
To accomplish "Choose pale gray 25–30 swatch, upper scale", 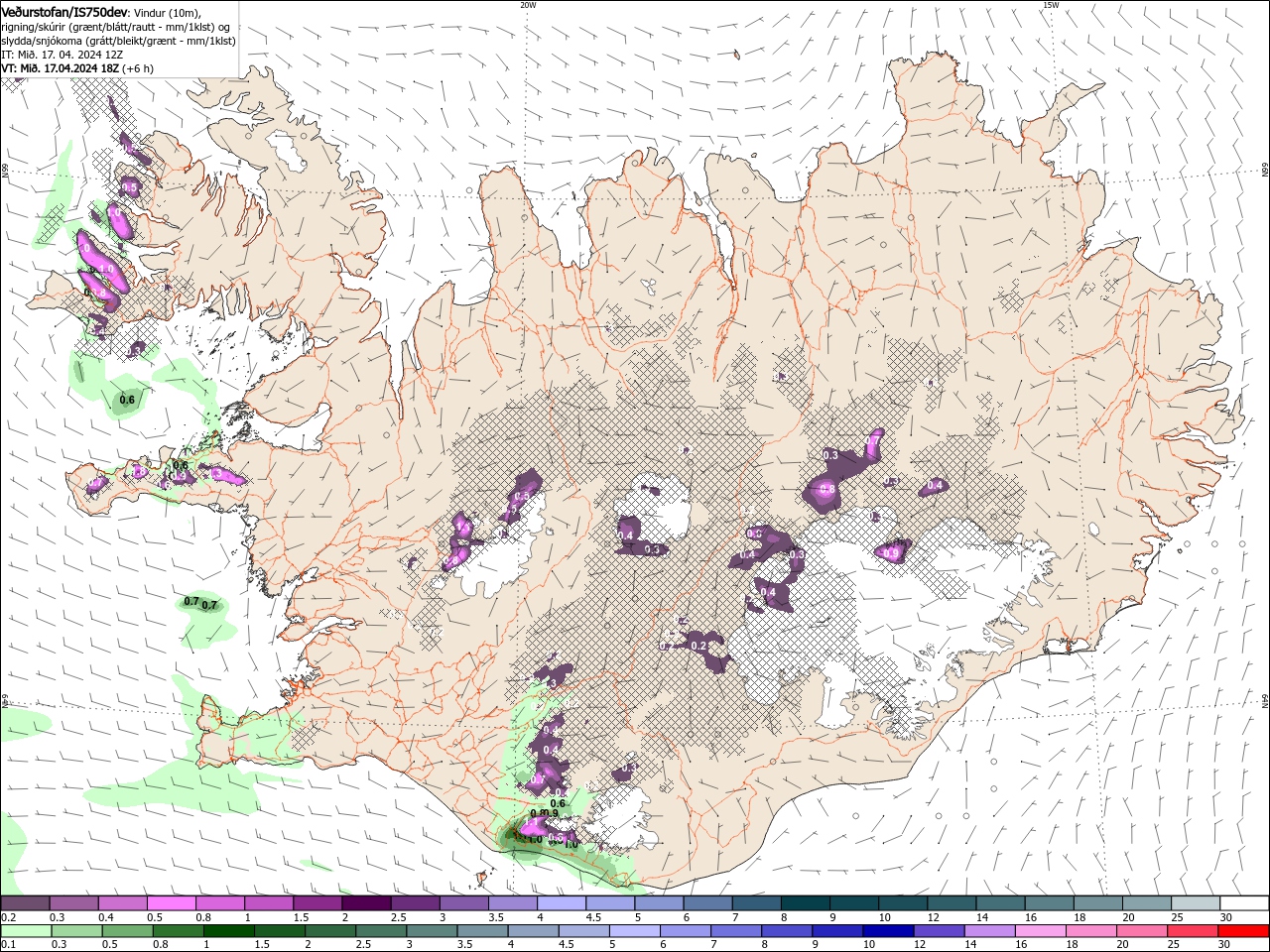I will 1194,903.
